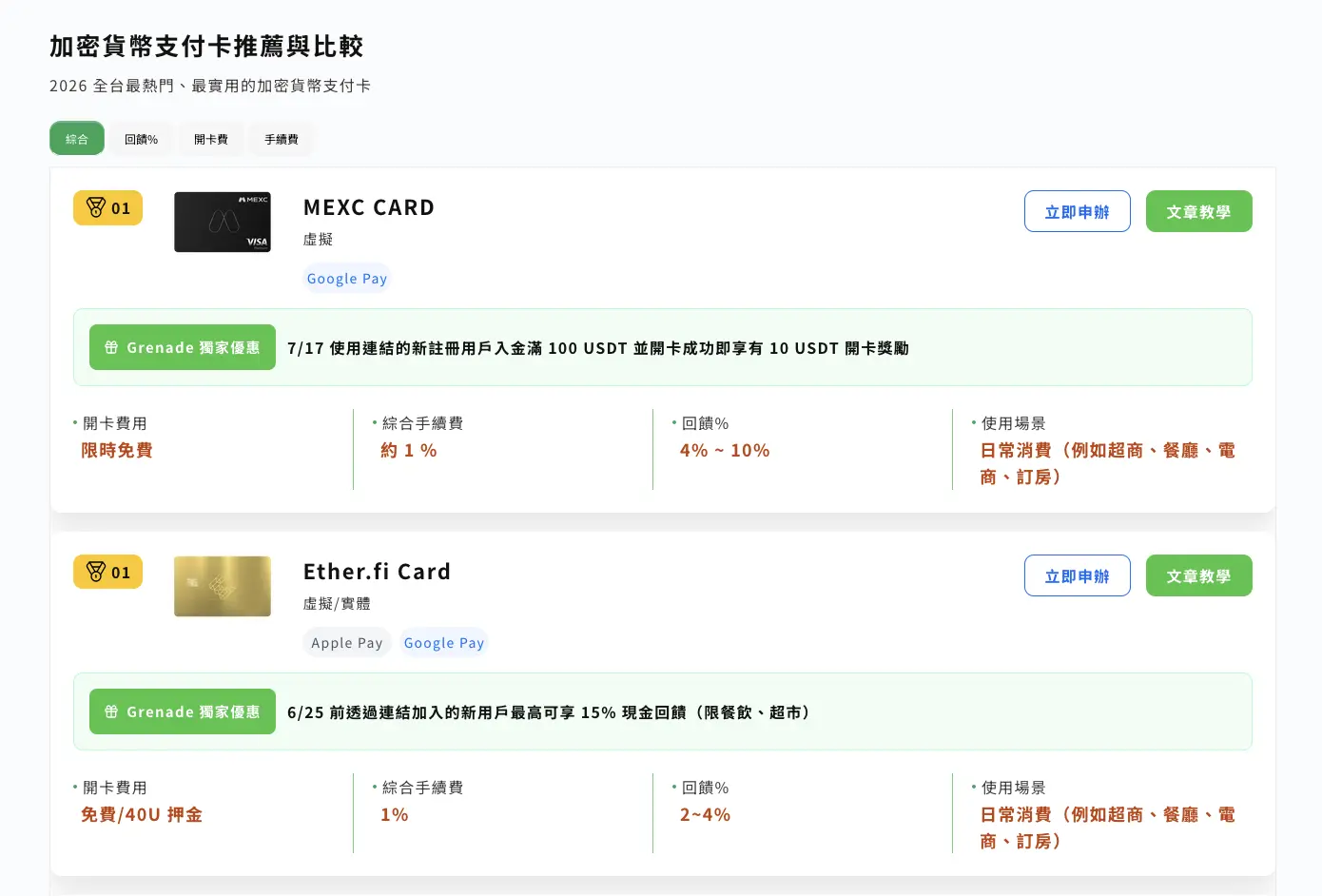Click the gift icon in Ether.fi Grenade 獨家優惠 badge
Screen dimensions: 1322x896
tap(111, 711)
